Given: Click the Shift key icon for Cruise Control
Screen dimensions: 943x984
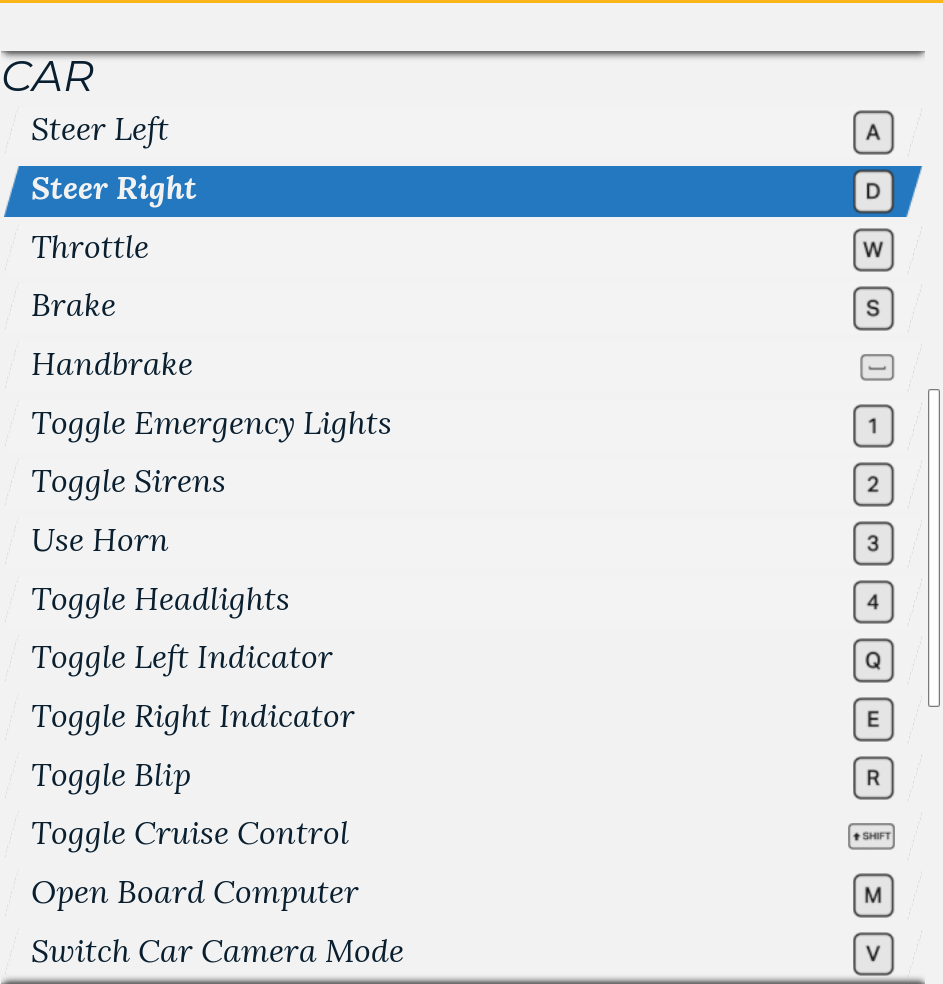Looking at the screenshot, I should click(x=871, y=836).
